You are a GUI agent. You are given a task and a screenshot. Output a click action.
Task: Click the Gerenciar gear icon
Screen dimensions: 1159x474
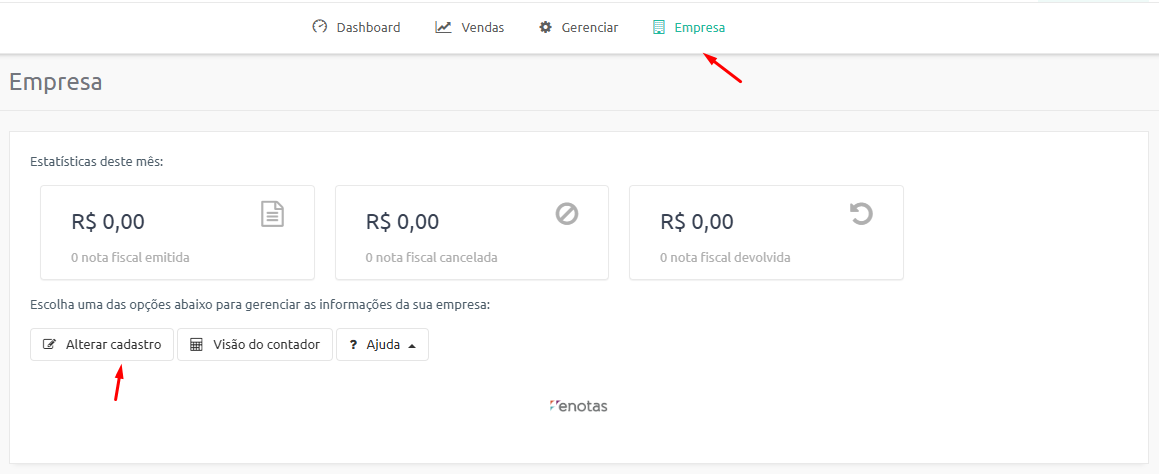pyautogui.click(x=545, y=27)
